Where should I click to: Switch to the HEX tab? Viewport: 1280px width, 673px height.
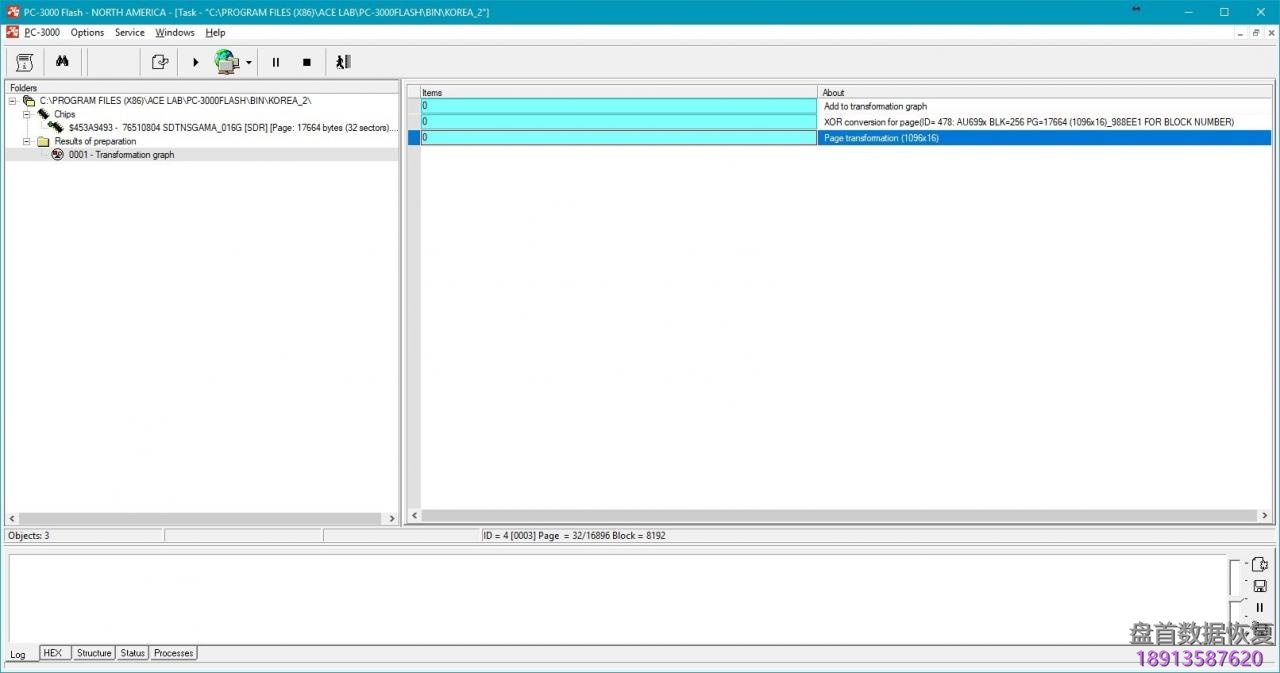pyautogui.click(x=53, y=653)
